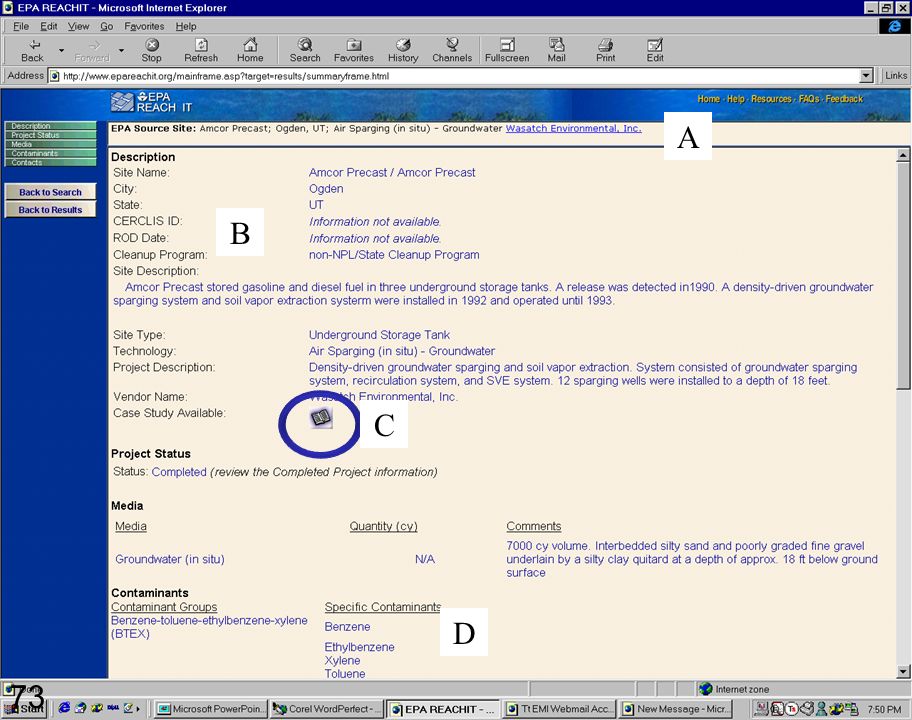Switch to Microsoft PowerPoint taskbar button
Image resolution: width=912 pixels, height=720 pixels.
pyautogui.click(x=211, y=709)
